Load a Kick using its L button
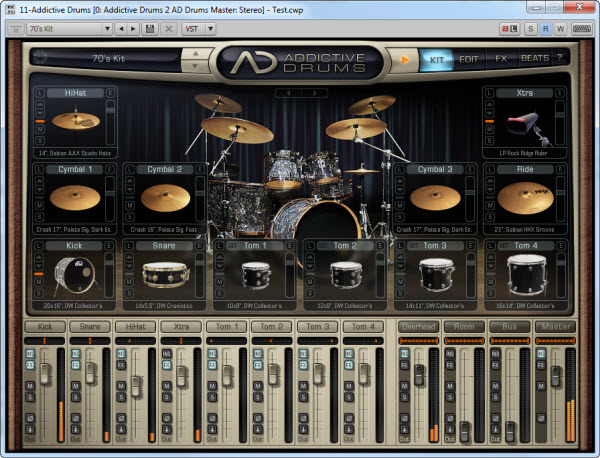The image size is (600, 458). pos(39,246)
